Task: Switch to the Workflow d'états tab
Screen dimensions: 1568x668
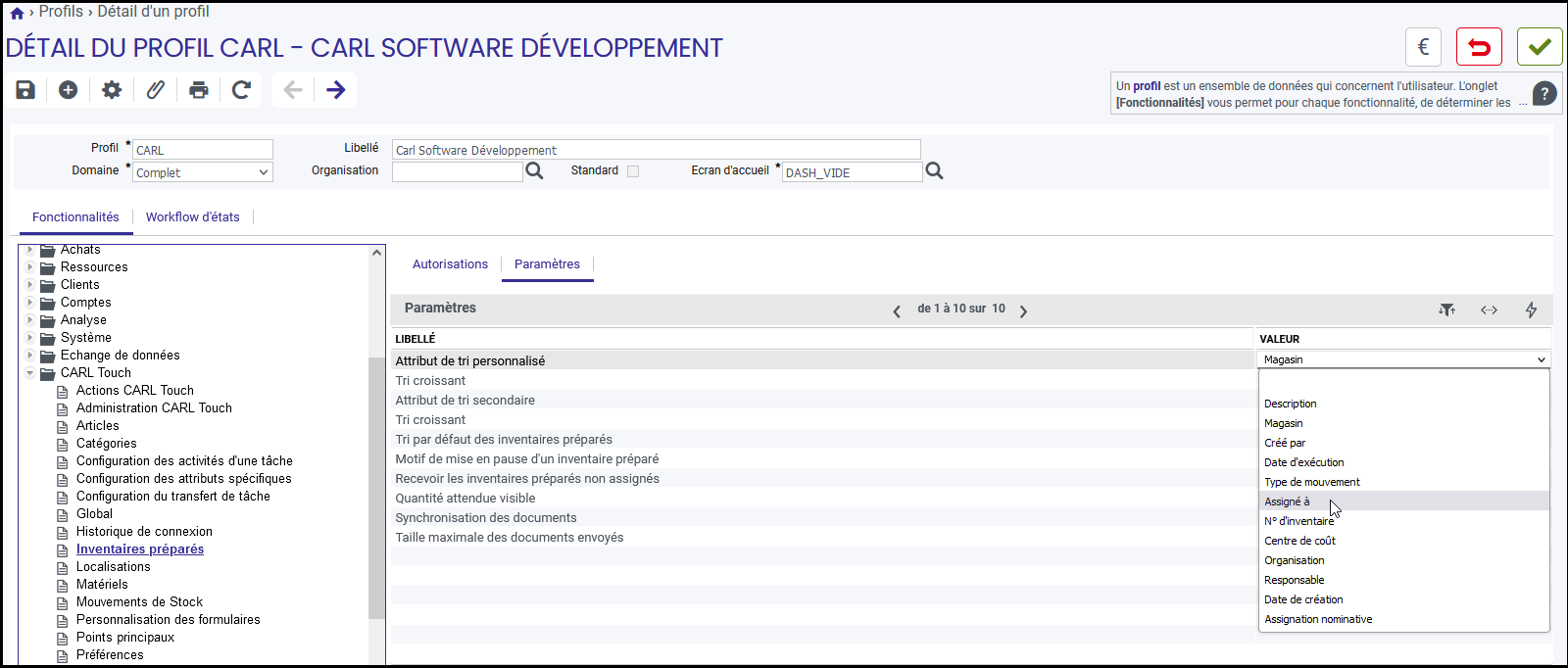Action: (x=193, y=217)
